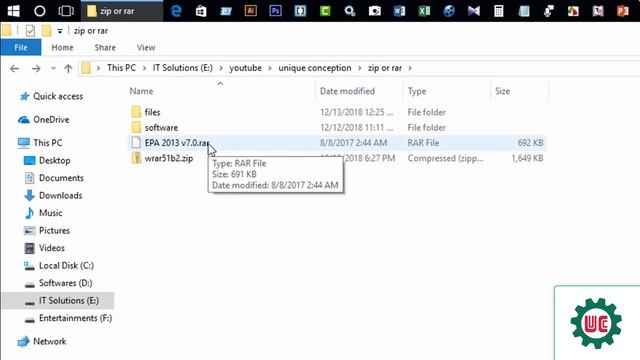This screenshot has height=360, width=640.
Task: Launch Adobe Photoshop from the taskbar
Action: click(x=276, y=11)
